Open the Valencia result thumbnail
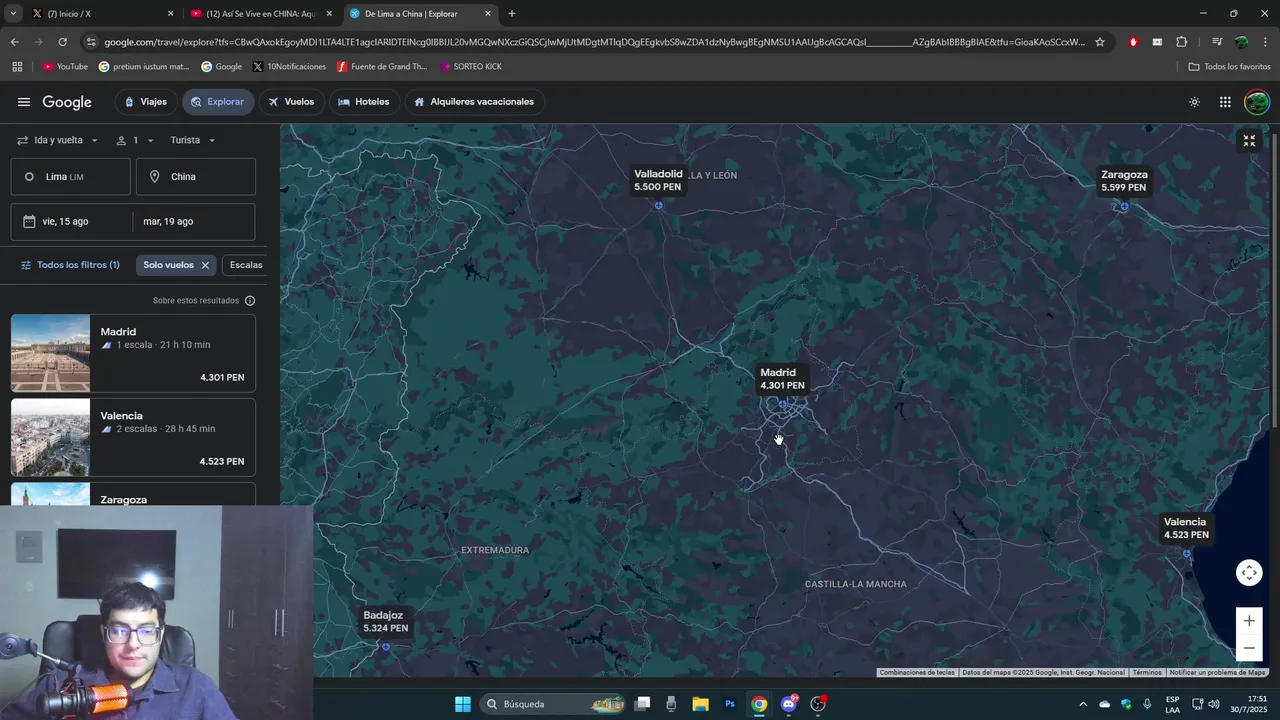This screenshot has height=720, width=1280. [x=50, y=437]
